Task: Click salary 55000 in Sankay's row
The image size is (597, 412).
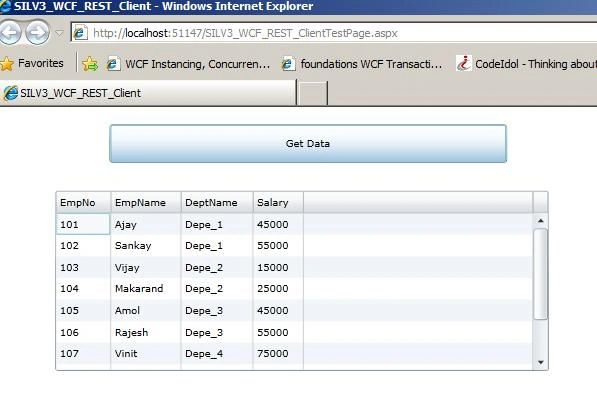Action: tap(278, 246)
